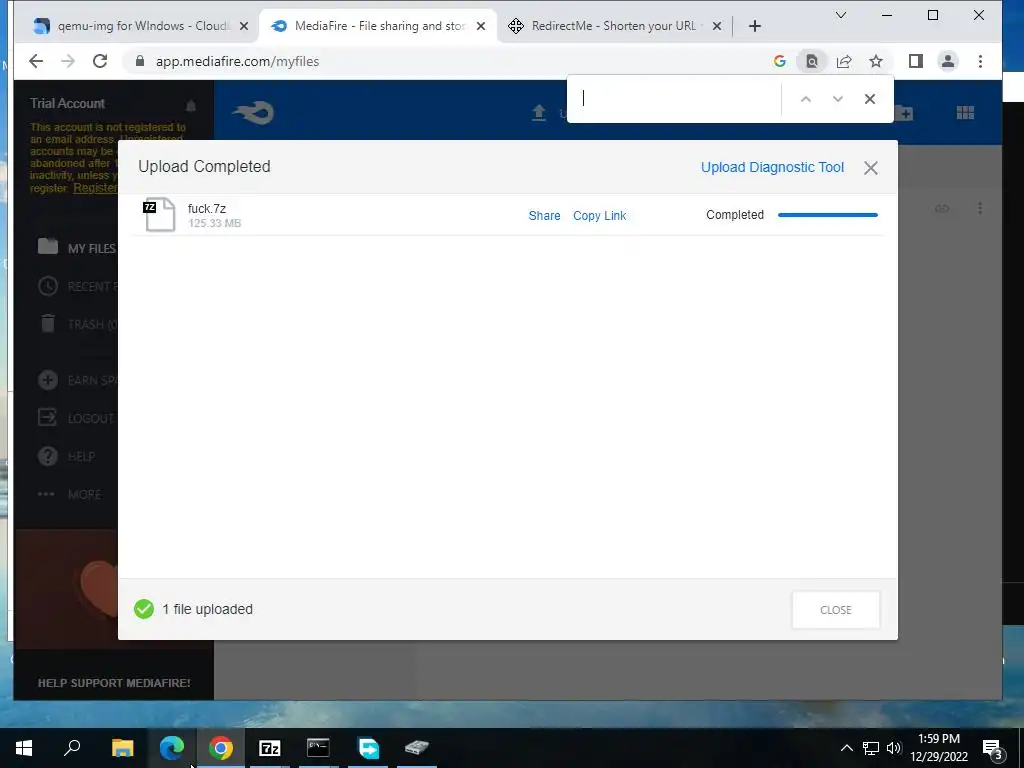Click the upload arrow icon in header
Image resolution: width=1024 pixels, height=768 pixels.
pos(539,112)
